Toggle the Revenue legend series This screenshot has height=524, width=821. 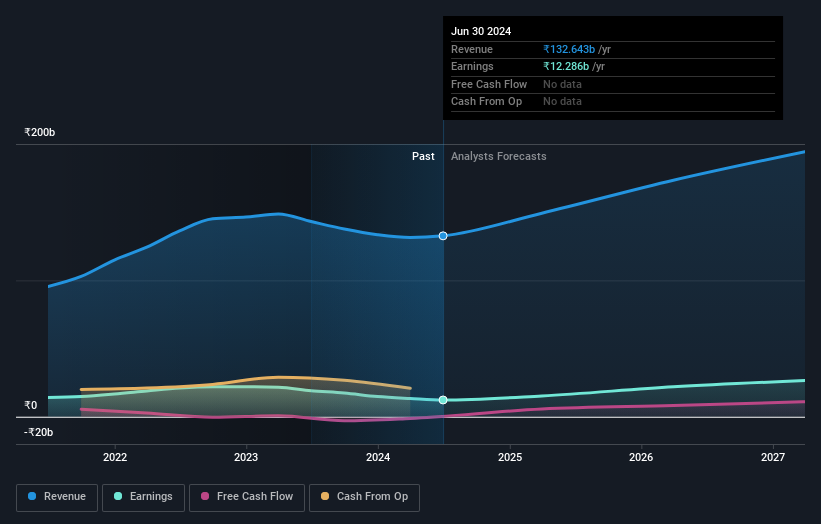[57, 497]
